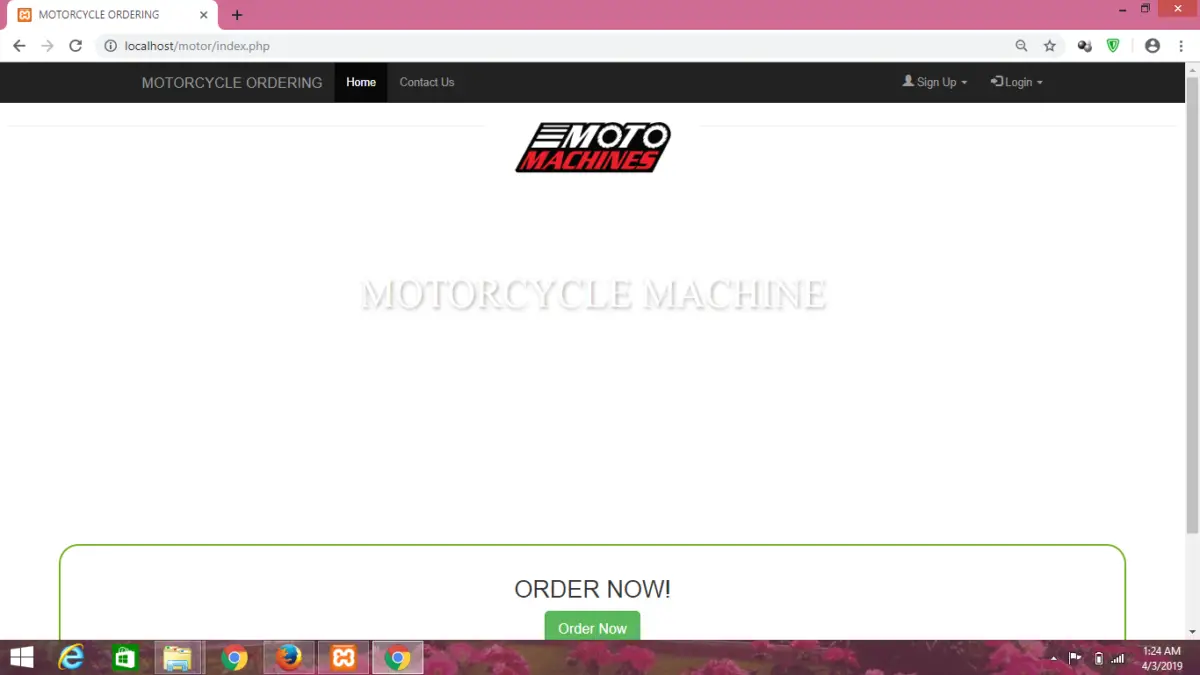Click the address bar URL field
This screenshot has width=1200, height=675.
click(x=550, y=46)
